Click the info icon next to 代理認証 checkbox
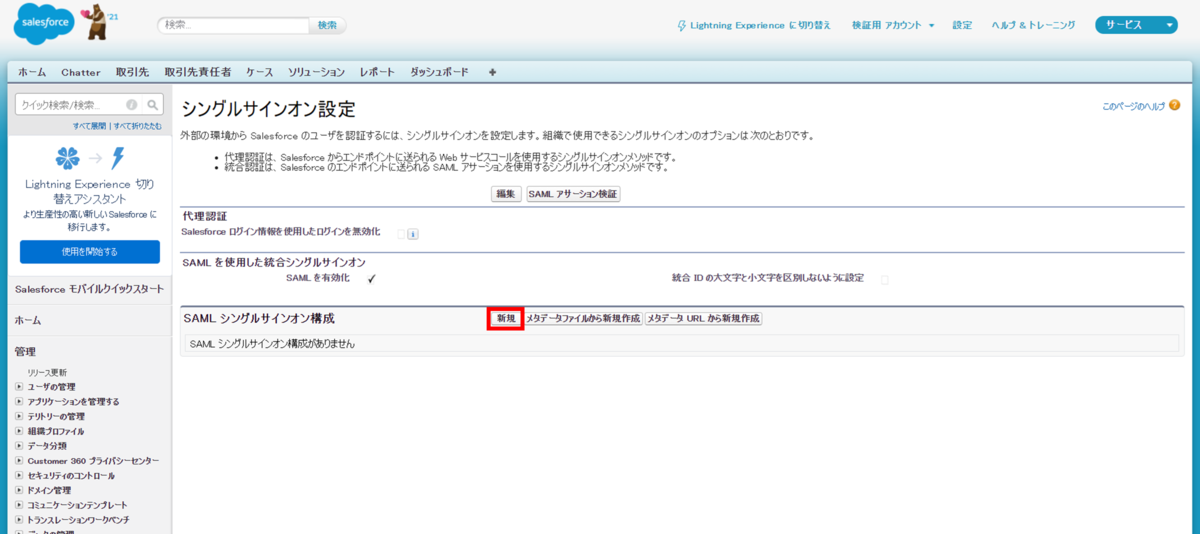The image size is (1200, 534). point(413,234)
